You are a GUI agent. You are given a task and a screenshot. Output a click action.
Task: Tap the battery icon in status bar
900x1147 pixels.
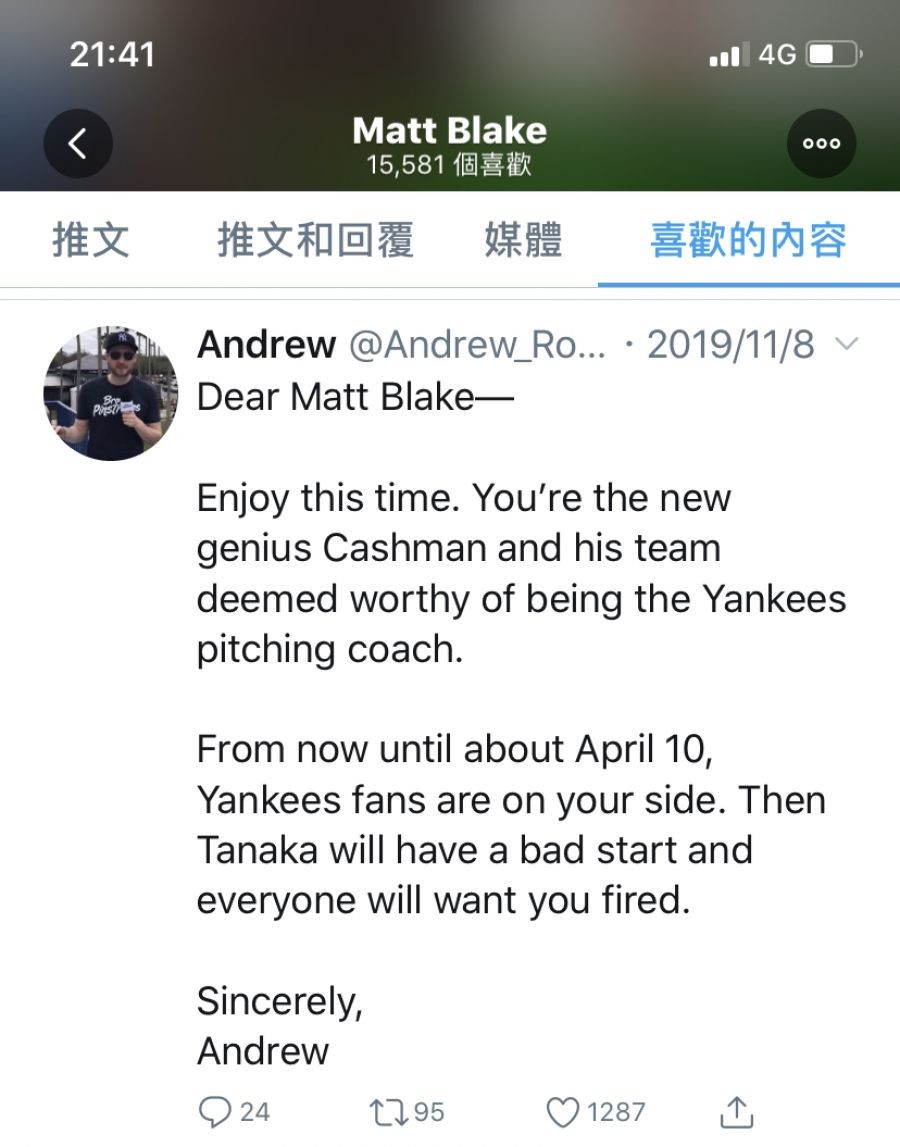tap(834, 54)
